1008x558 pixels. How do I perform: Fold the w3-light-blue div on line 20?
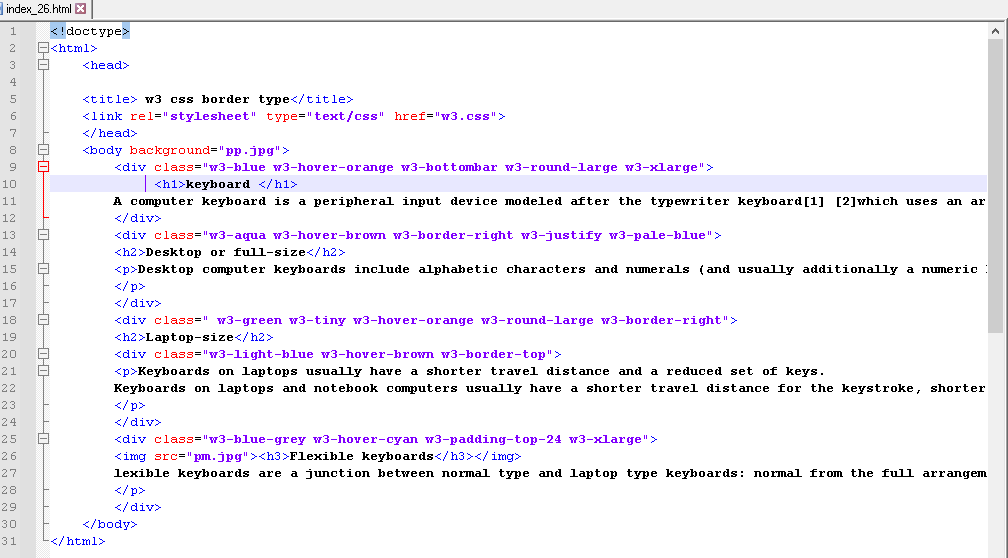[43, 354]
